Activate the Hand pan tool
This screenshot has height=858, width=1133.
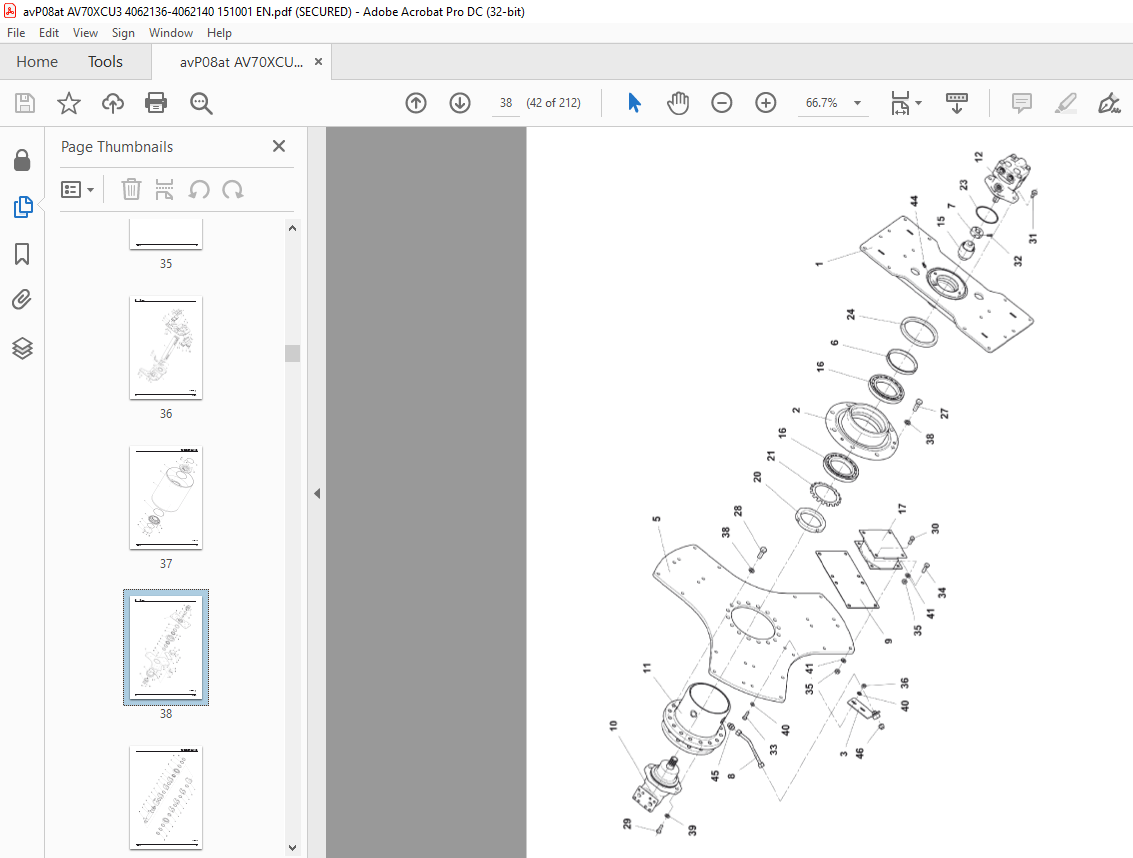click(x=678, y=103)
